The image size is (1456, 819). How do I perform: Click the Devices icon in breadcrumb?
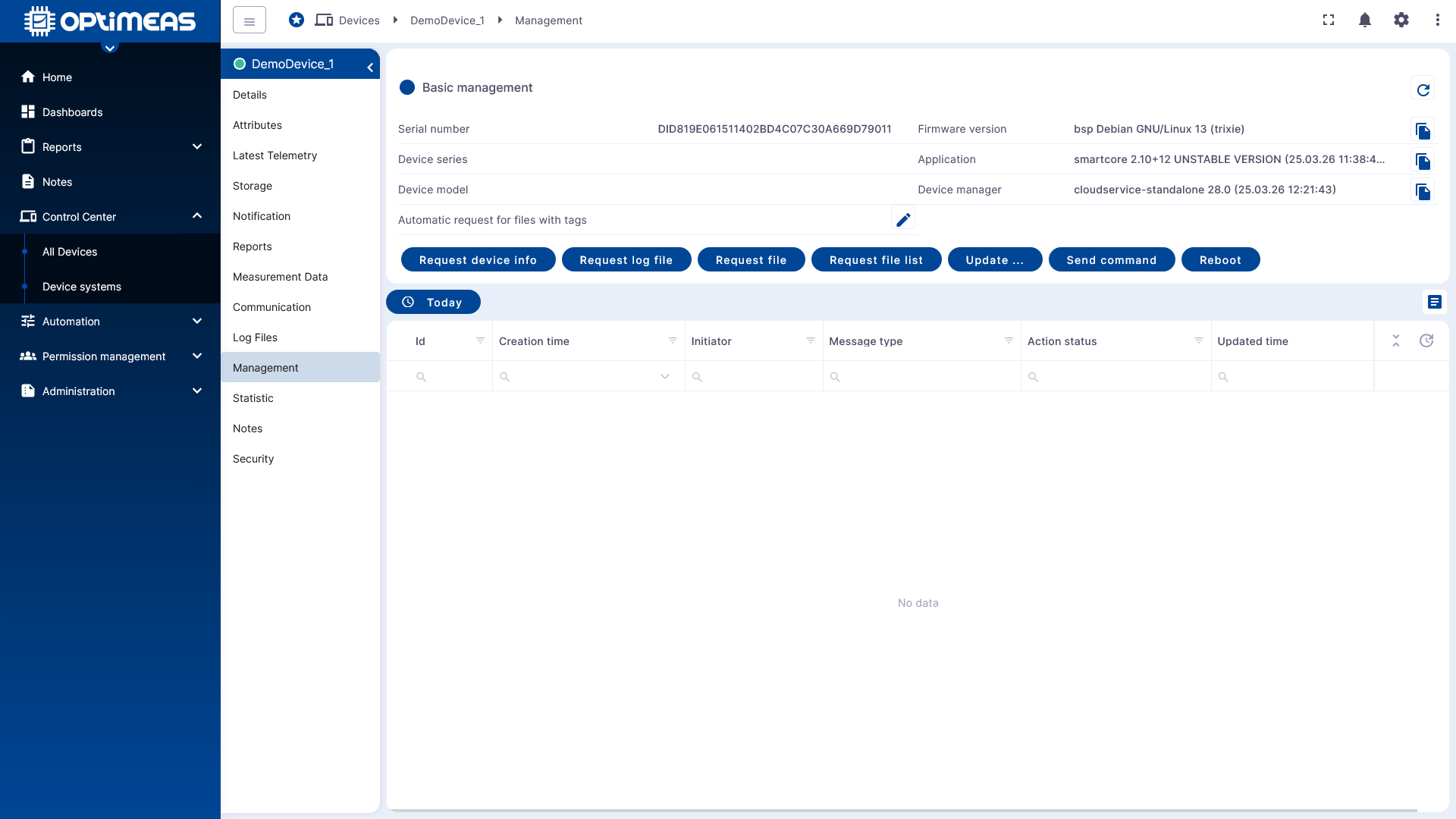[x=324, y=20]
